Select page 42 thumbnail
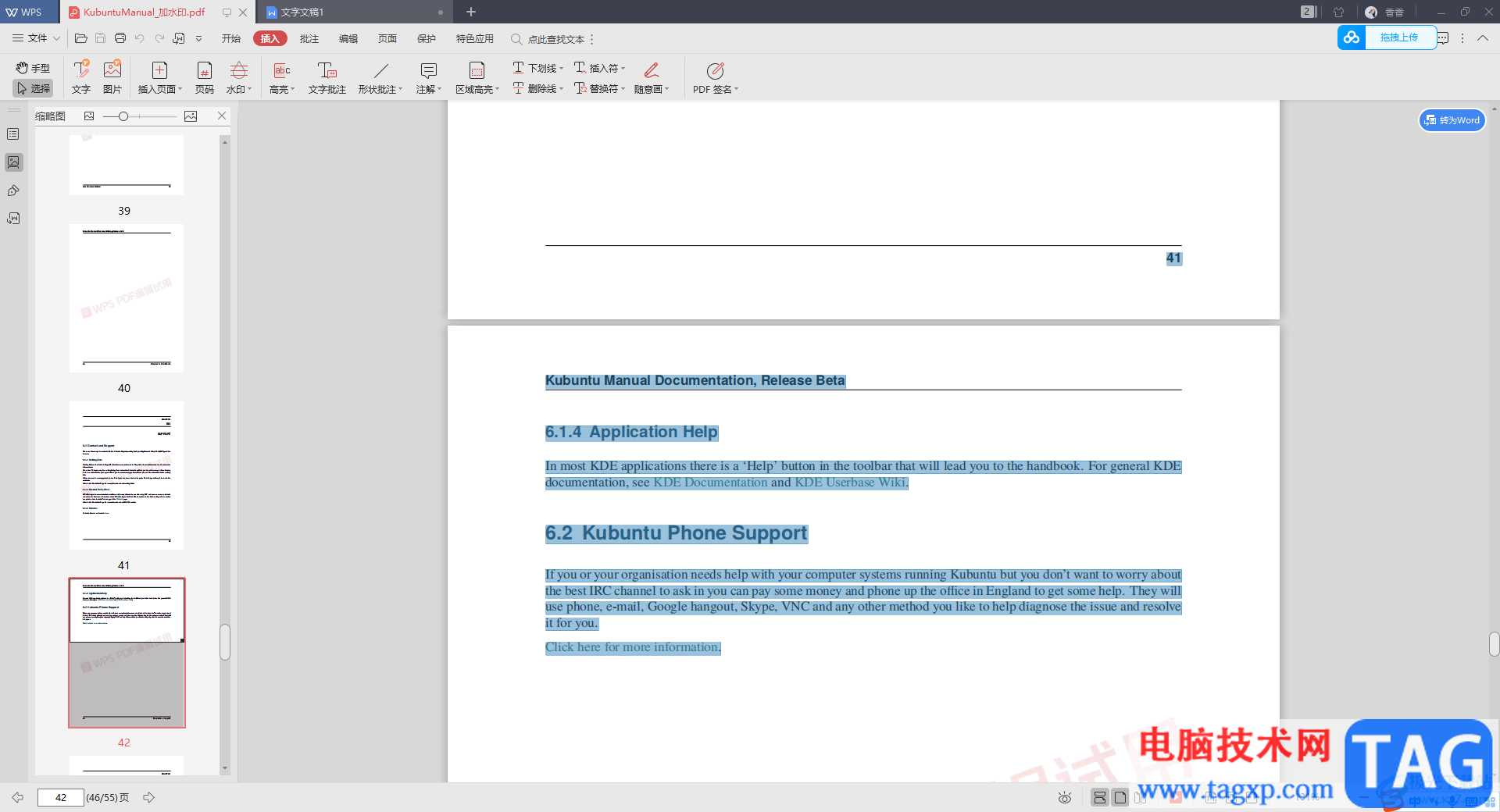The width and height of the screenshot is (1500, 812). pos(127,653)
